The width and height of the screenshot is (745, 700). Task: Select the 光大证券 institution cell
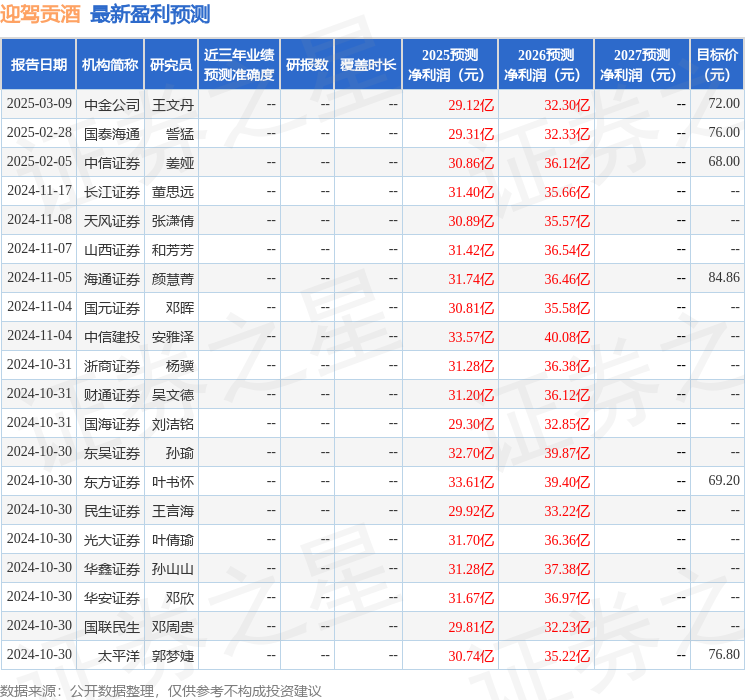click(x=112, y=539)
